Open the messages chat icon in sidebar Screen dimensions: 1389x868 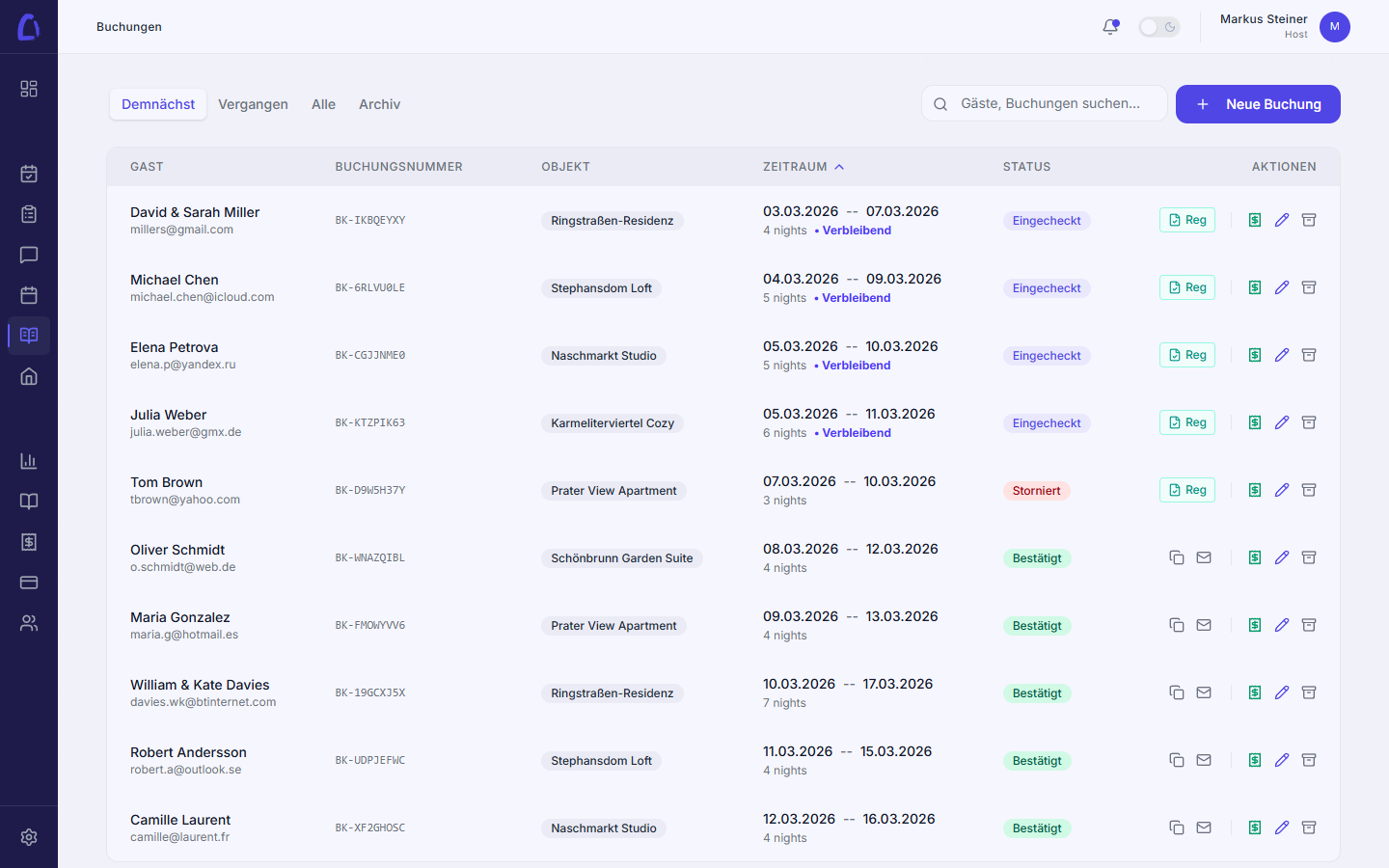tap(29, 255)
